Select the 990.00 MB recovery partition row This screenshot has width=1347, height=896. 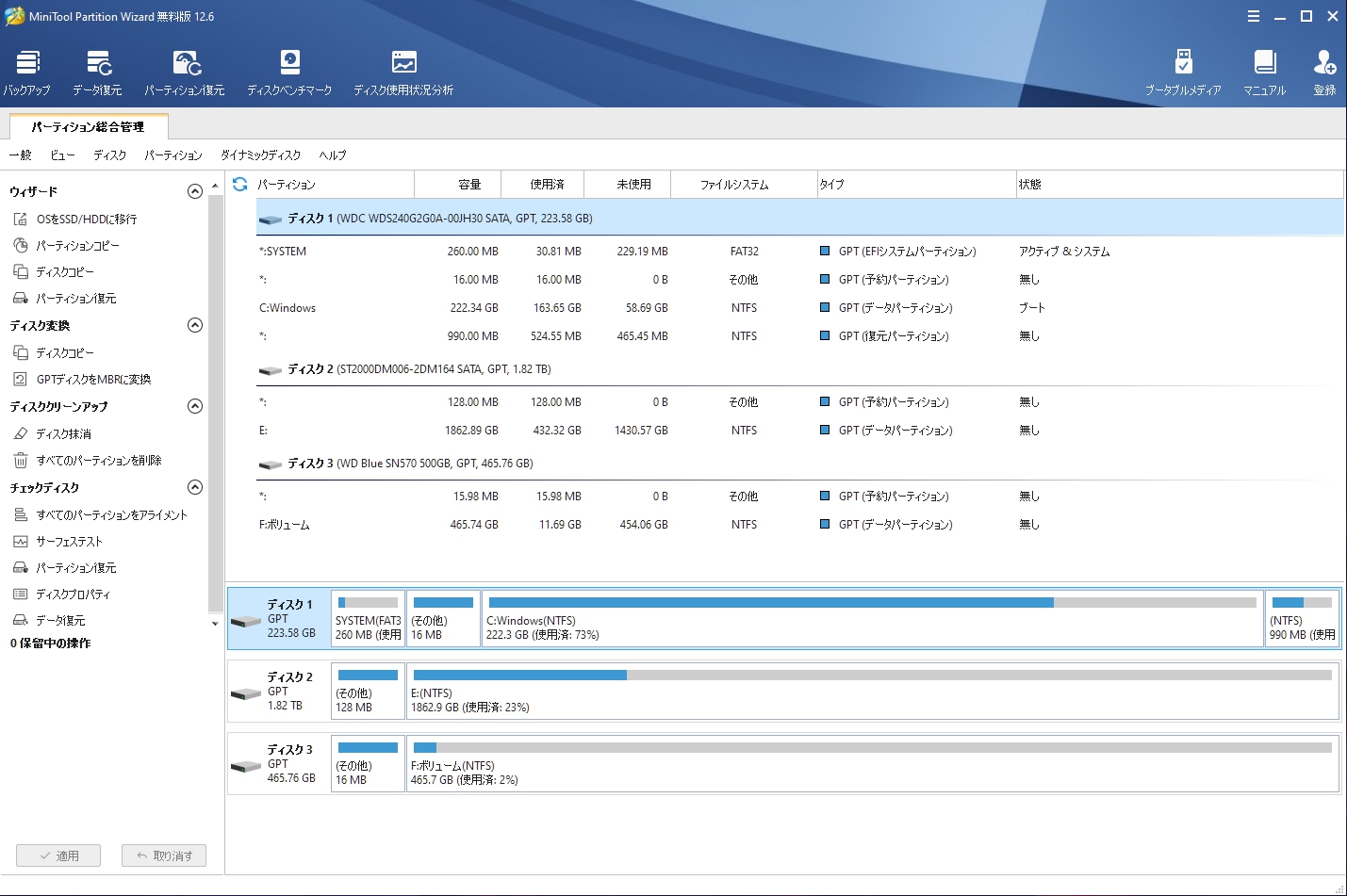[x=799, y=336]
